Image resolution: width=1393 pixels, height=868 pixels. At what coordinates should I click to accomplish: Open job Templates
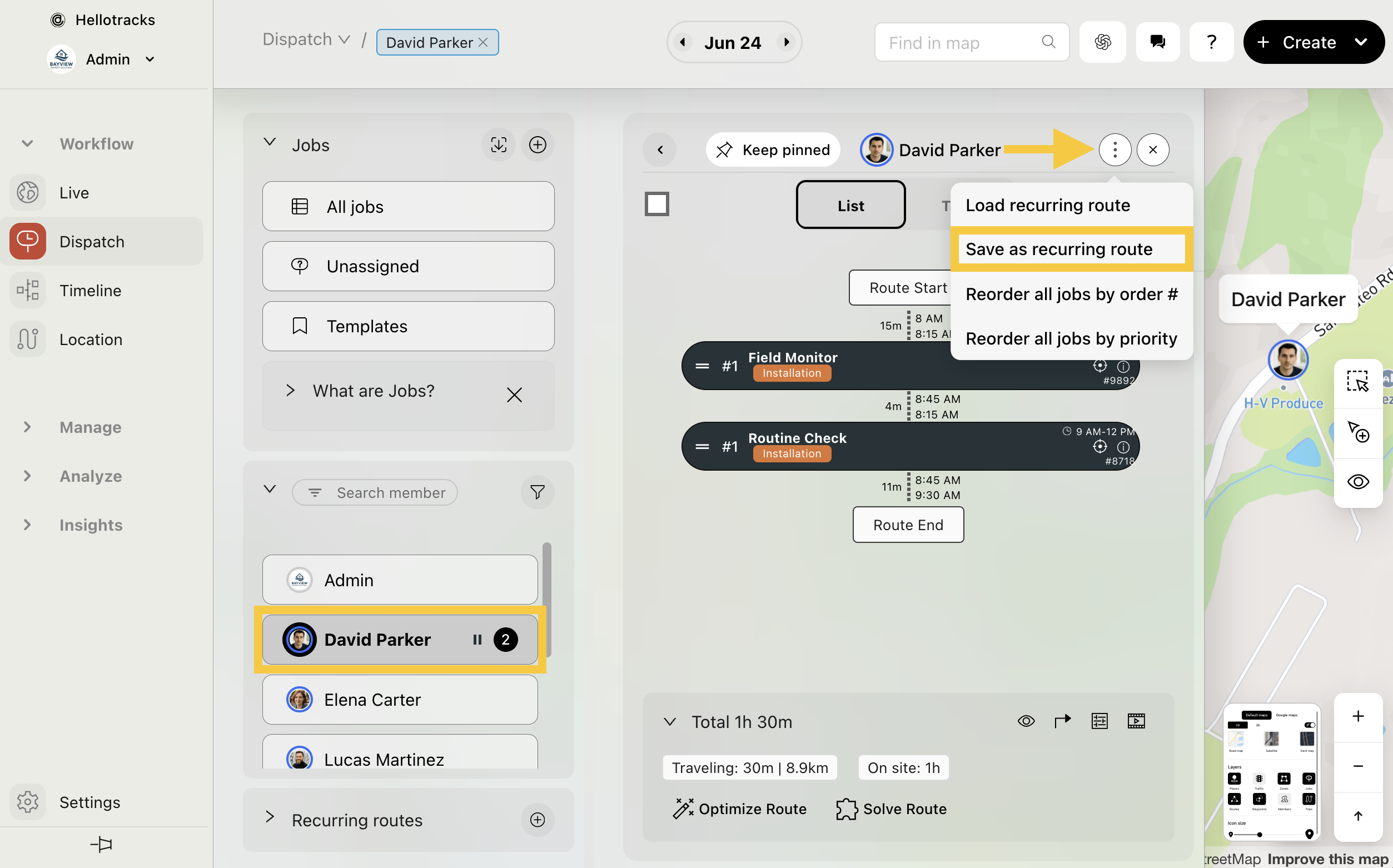(x=408, y=326)
